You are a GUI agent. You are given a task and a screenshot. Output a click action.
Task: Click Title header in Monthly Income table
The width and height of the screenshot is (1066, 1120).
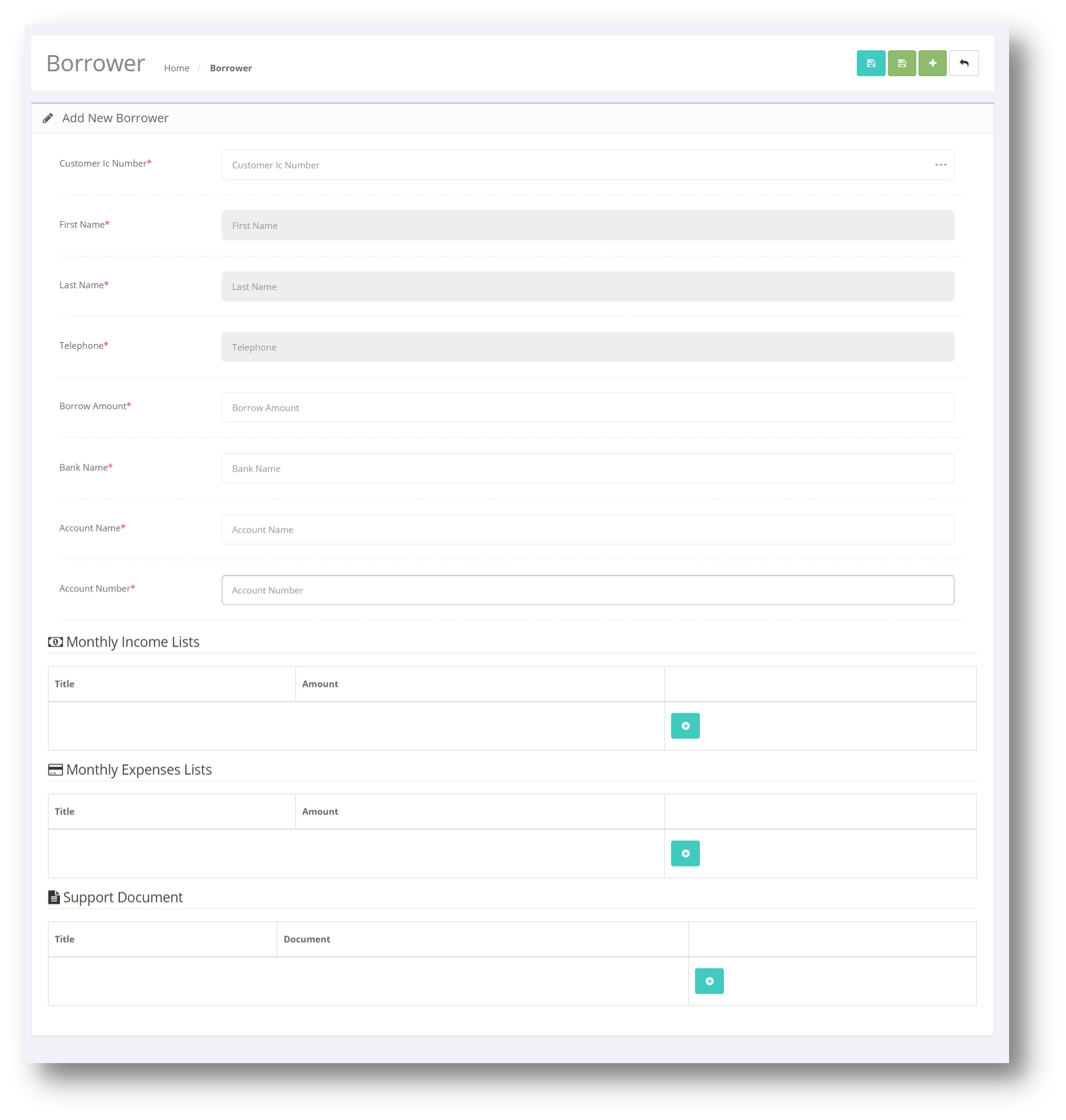coord(65,684)
